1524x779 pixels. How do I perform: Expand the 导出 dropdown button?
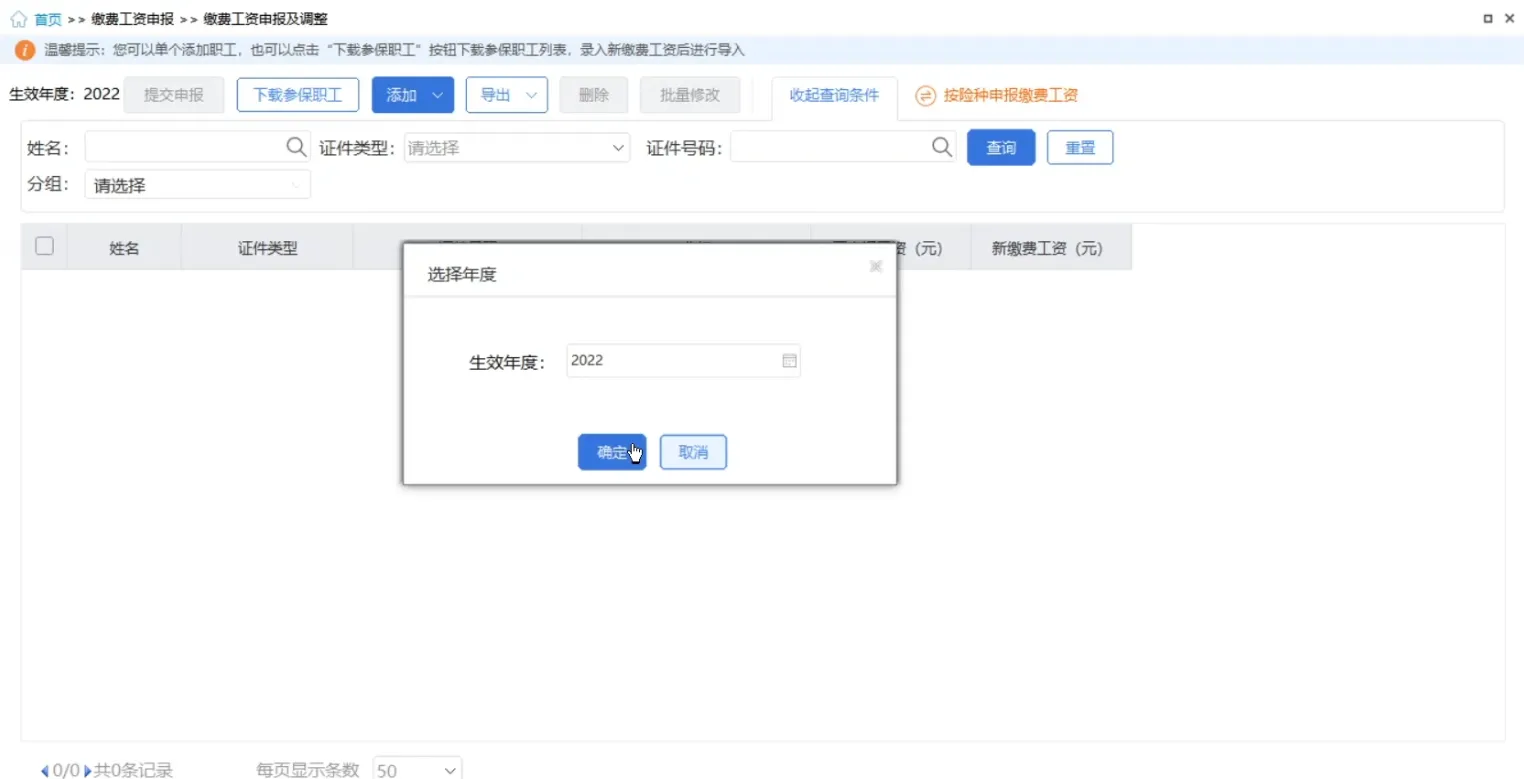(507, 95)
